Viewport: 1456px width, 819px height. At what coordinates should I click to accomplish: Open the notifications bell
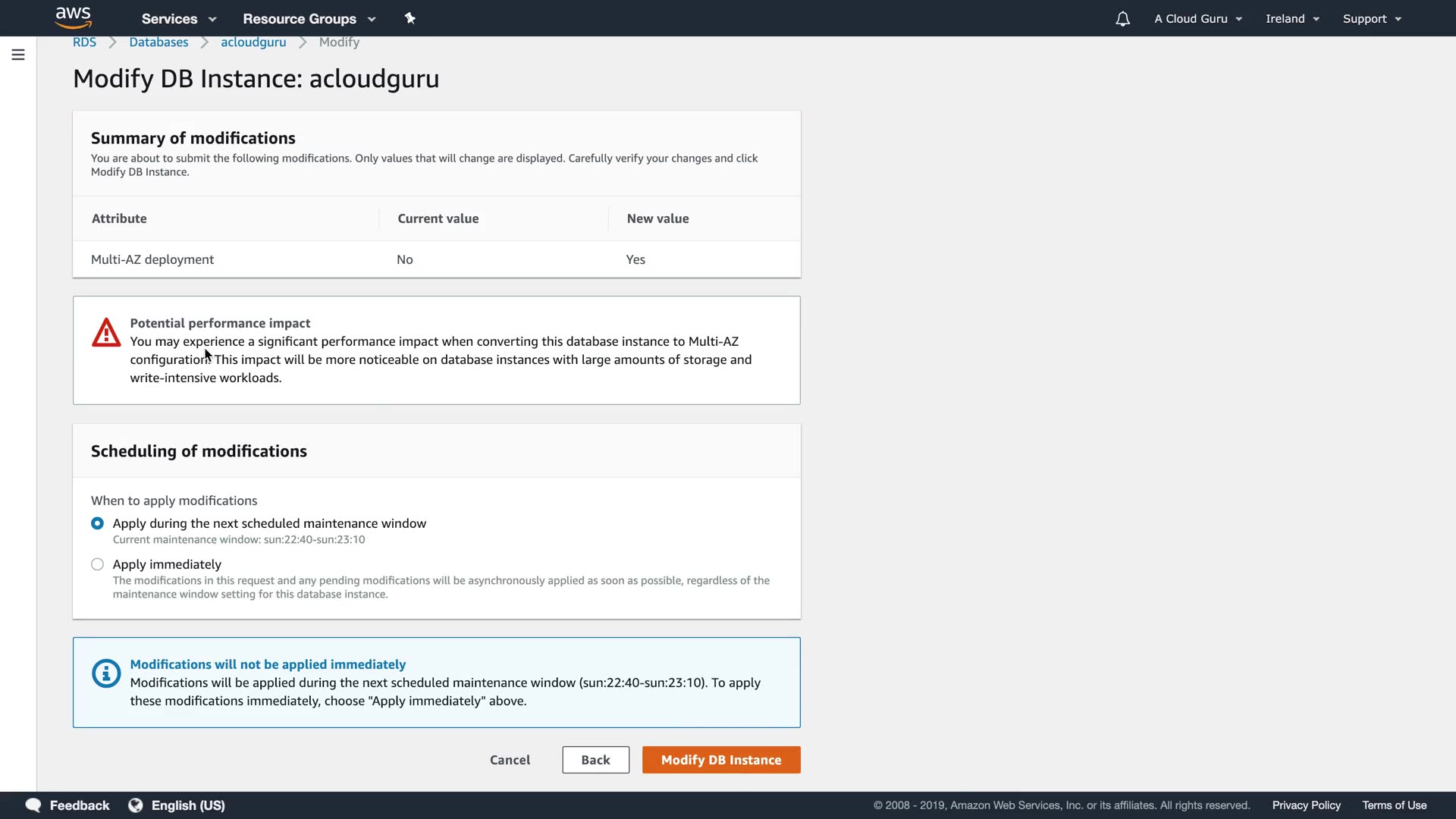point(1122,19)
